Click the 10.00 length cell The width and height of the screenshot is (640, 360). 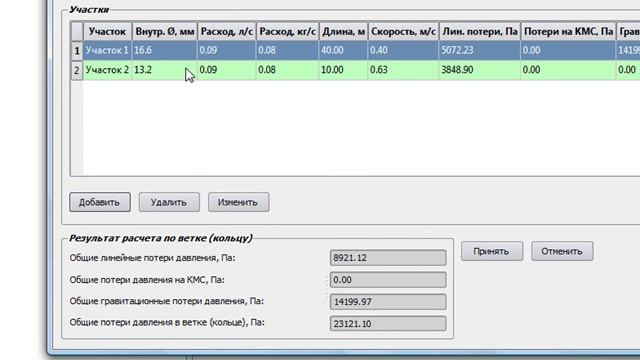[x=343, y=70]
